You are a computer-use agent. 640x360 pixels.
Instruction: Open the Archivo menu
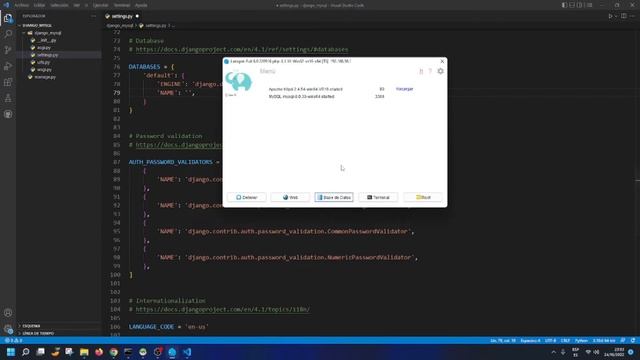pos(21,5)
